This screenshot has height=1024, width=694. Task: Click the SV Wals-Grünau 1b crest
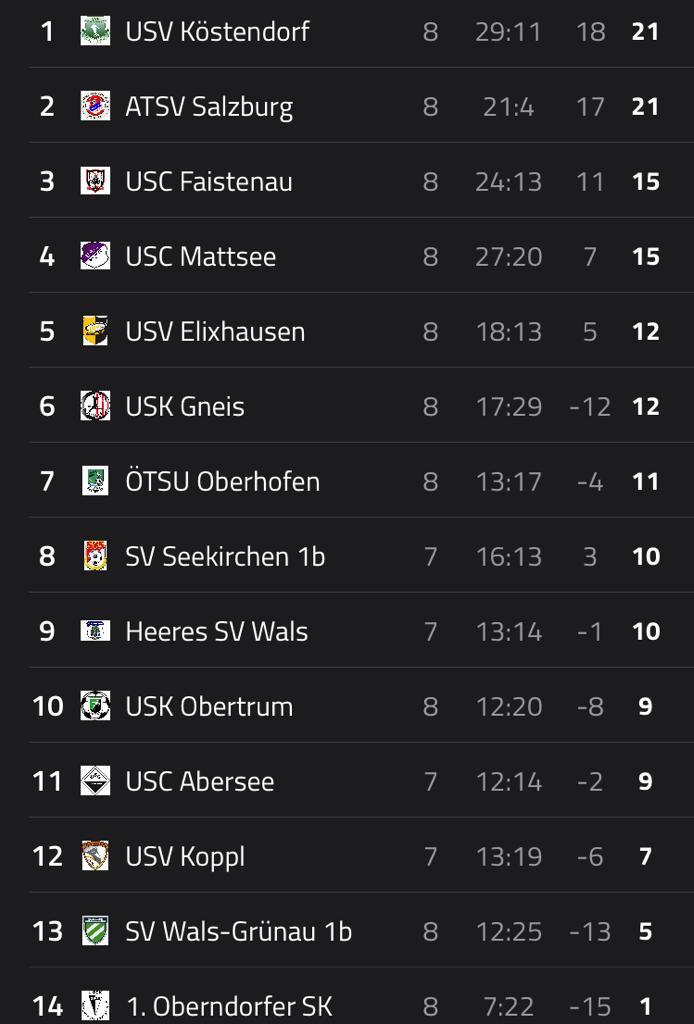coord(95,931)
